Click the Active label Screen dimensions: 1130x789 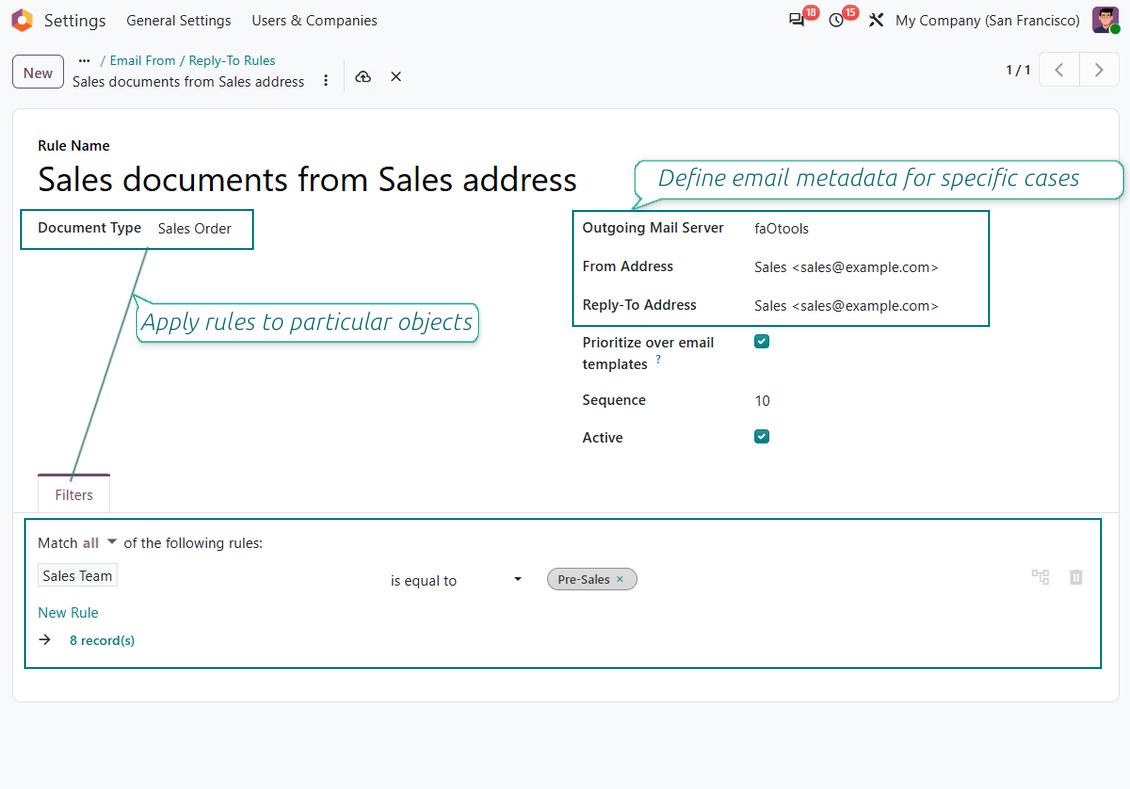(x=602, y=437)
